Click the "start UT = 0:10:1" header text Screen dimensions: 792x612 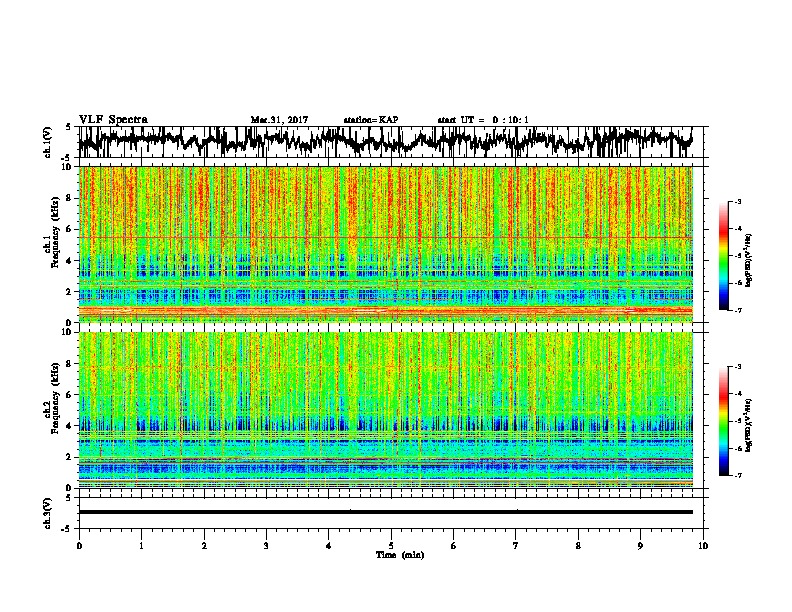[483, 120]
